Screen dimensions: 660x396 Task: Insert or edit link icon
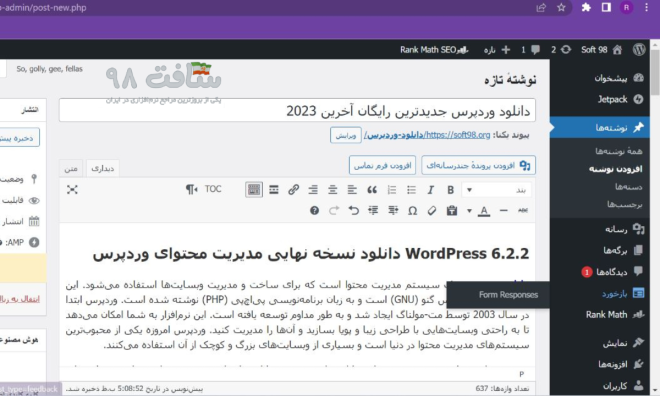pos(293,190)
